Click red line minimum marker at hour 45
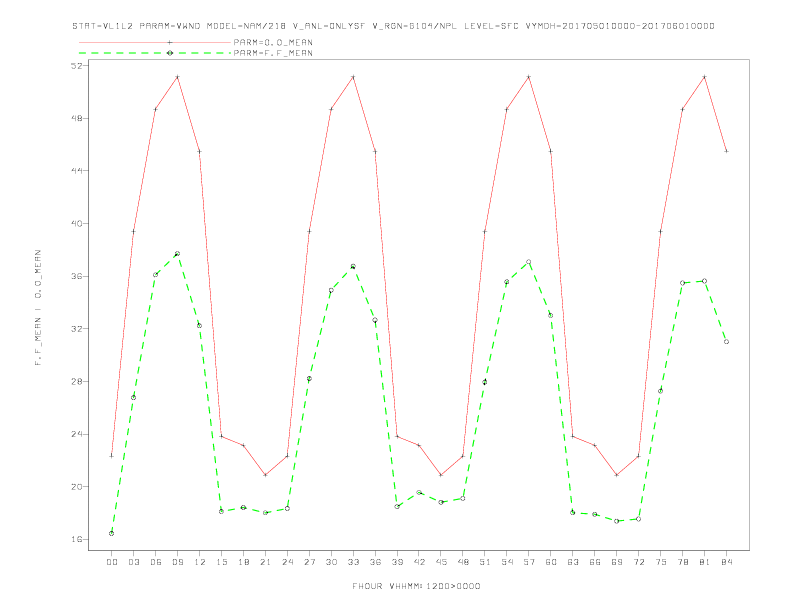 [441, 475]
